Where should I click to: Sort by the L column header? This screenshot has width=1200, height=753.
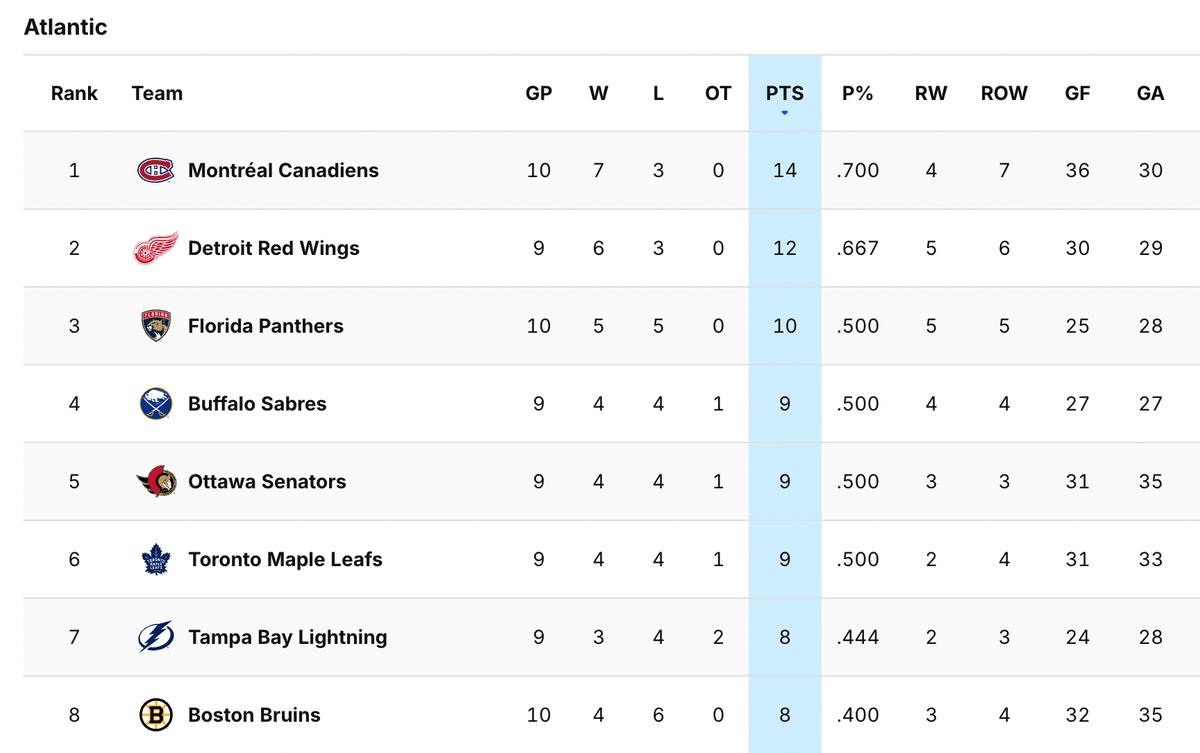[x=657, y=93]
